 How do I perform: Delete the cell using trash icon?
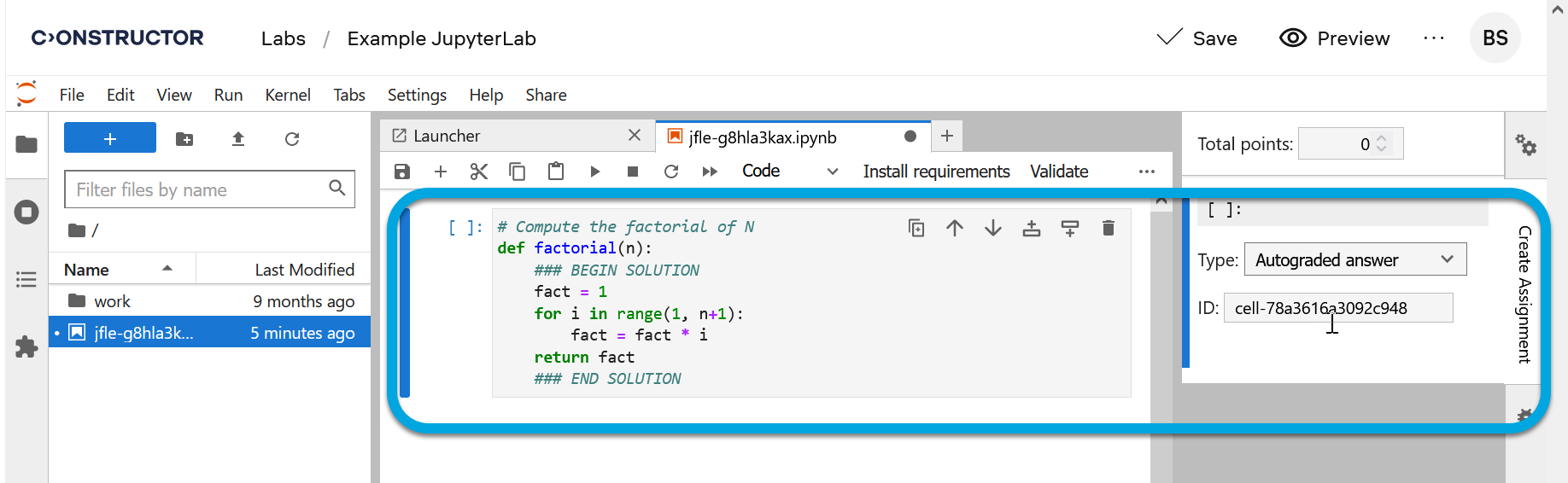click(1108, 228)
